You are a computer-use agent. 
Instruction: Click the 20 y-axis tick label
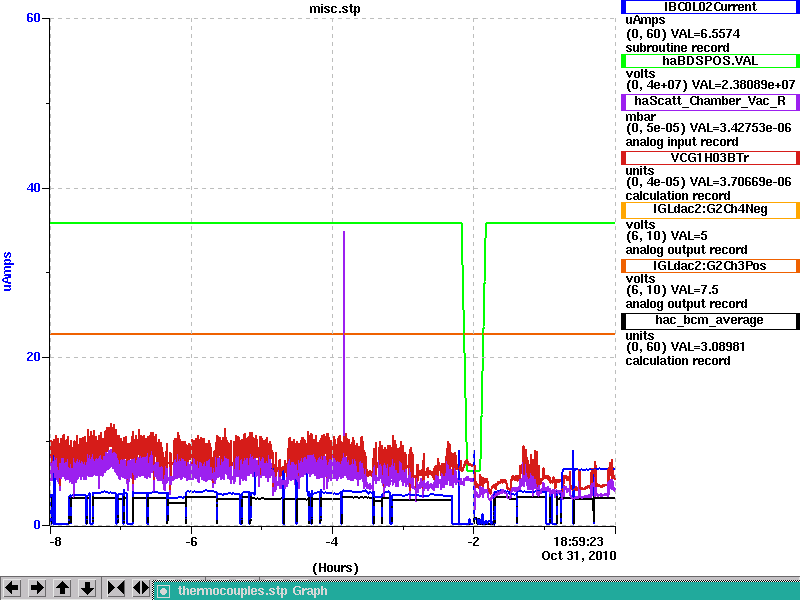(x=33, y=357)
